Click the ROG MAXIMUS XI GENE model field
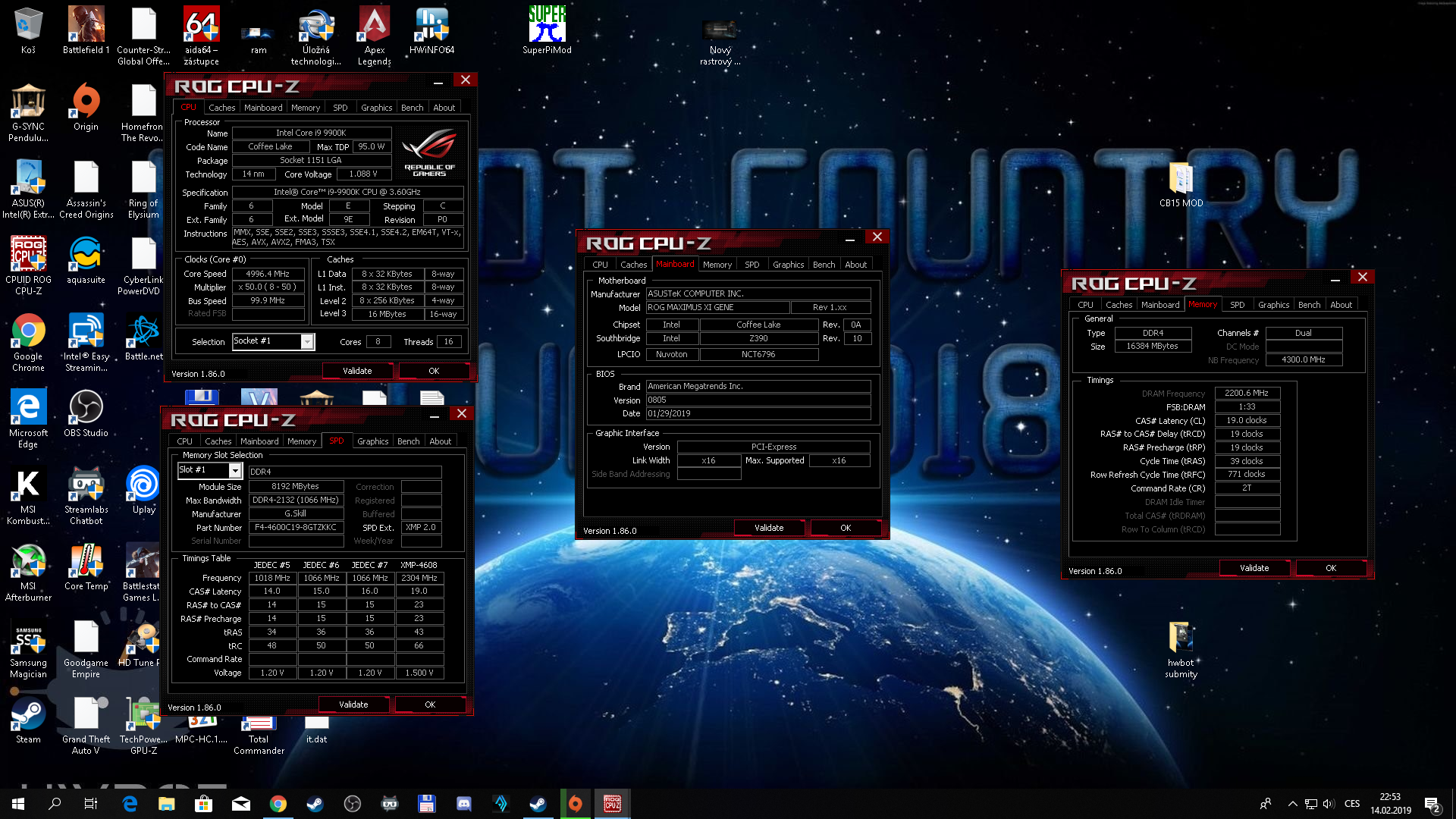The image size is (1456, 819). click(x=717, y=308)
